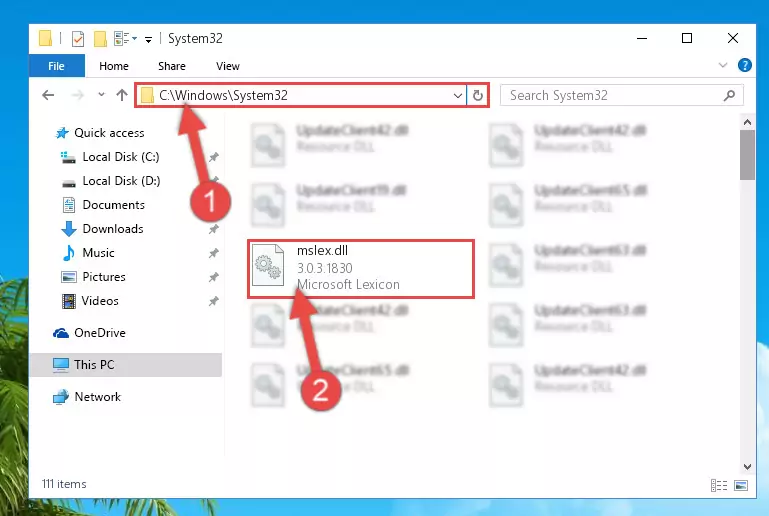This screenshot has height=516, width=769.
Task: Click the Back navigation arrow
Action: coord(48,95)
